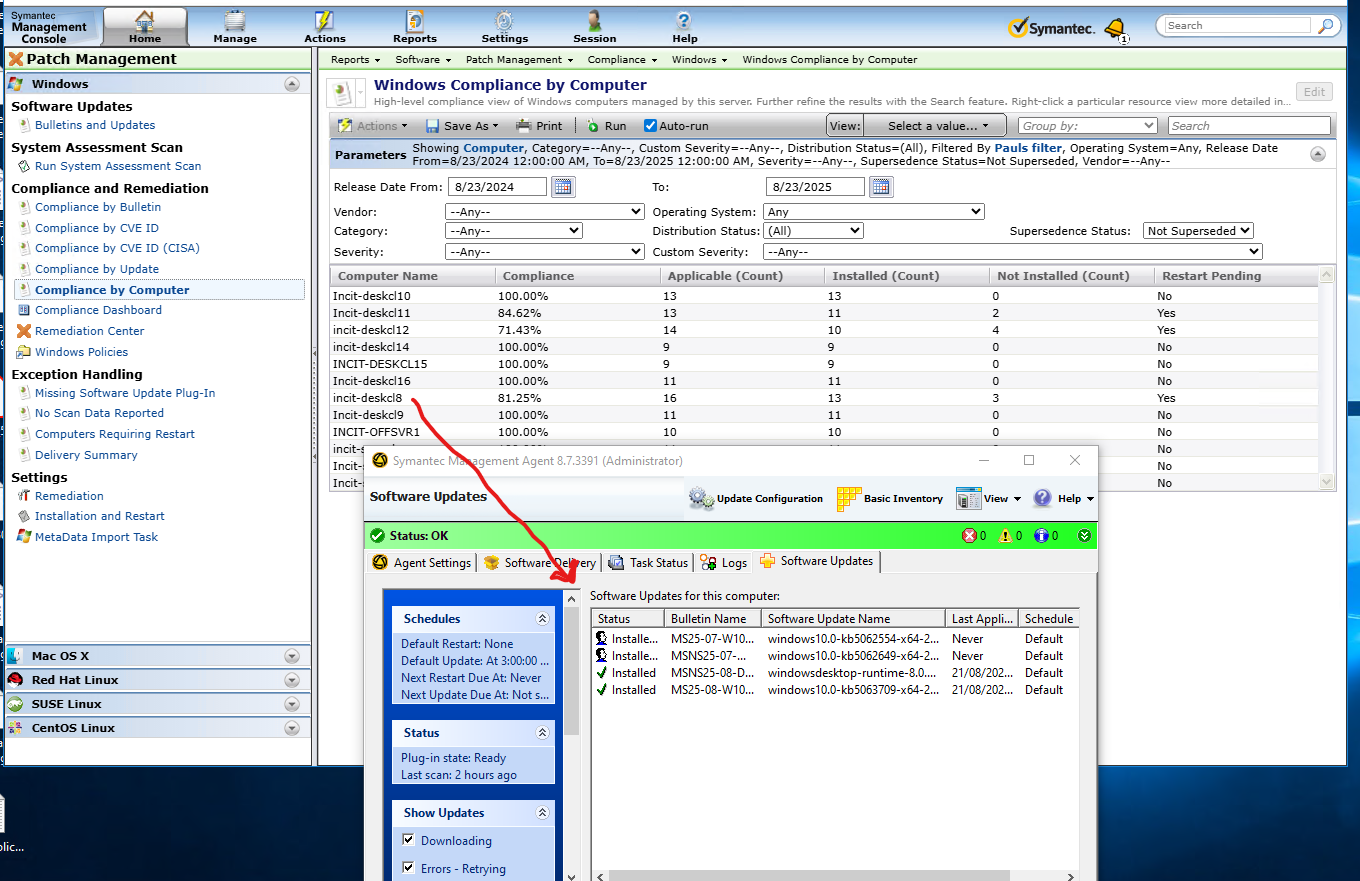This screenshot has width=1360, height=881.
Task: Switch to the Logs tab
Action: click(724, 562)
